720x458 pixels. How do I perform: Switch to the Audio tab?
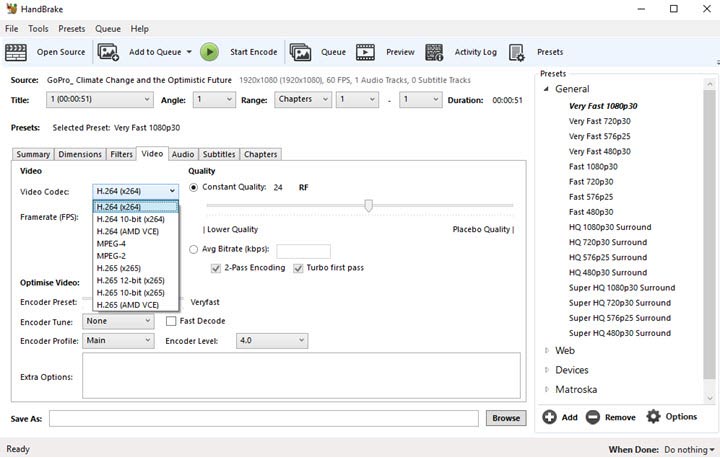tap(182, 154)
